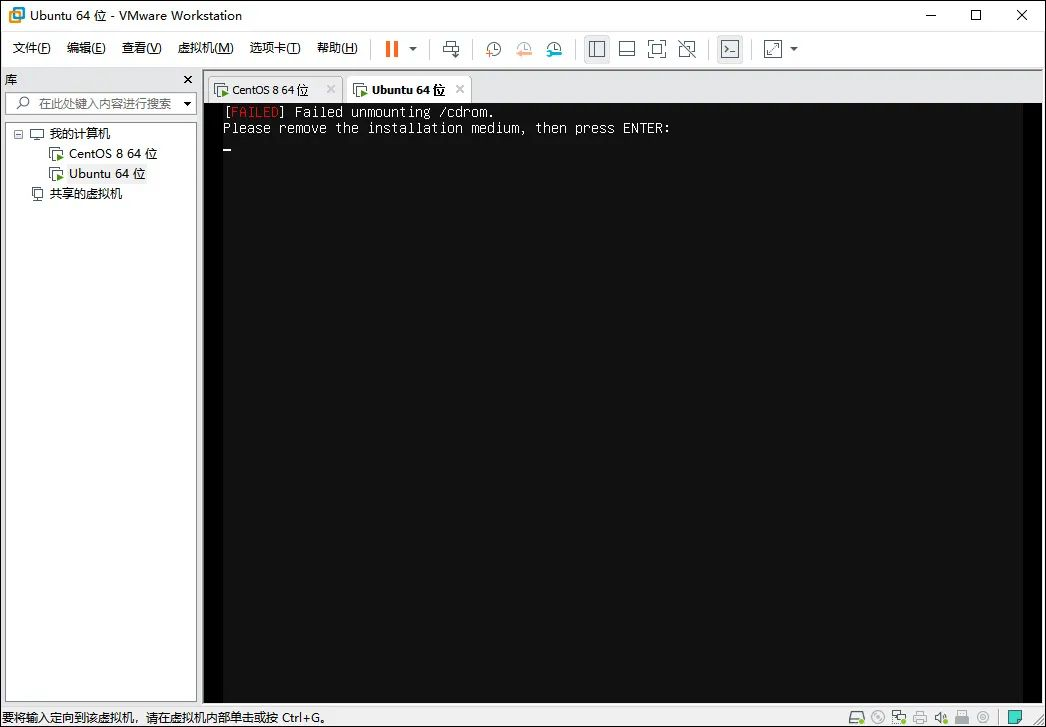This screenshot has height=727, width=1046.
Task: Close the library panel
Action: [x=187, y=80]
